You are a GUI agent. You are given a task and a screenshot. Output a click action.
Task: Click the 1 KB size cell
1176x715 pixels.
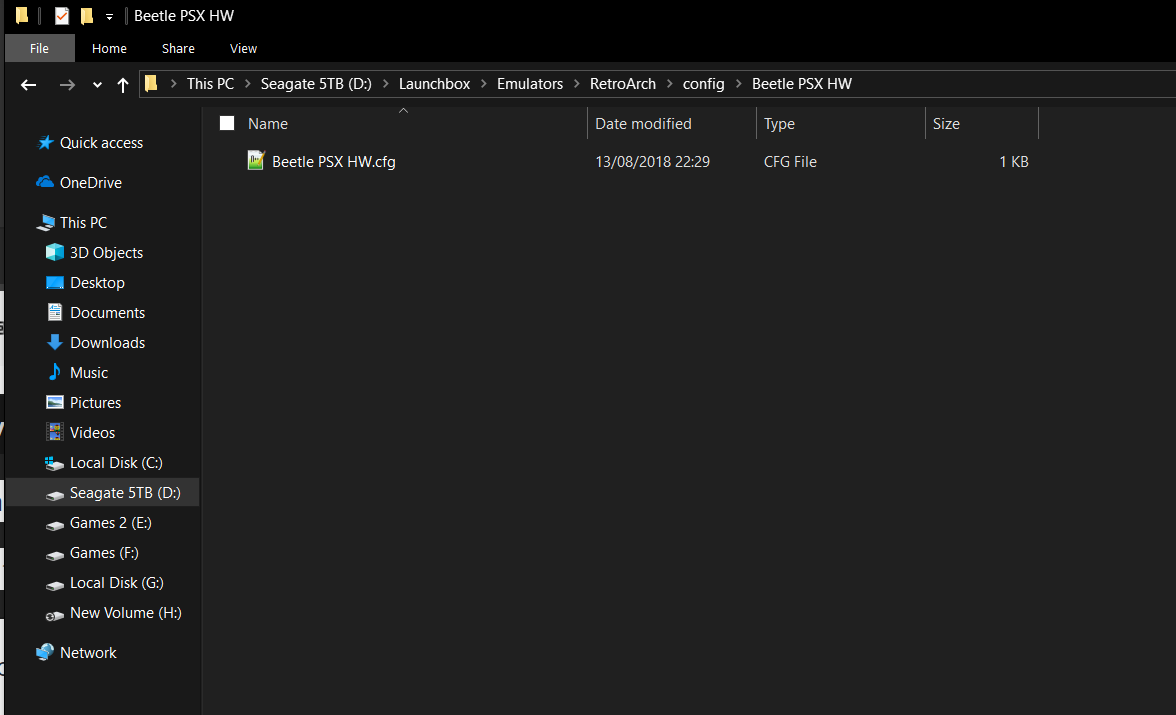pos(1014,162)
